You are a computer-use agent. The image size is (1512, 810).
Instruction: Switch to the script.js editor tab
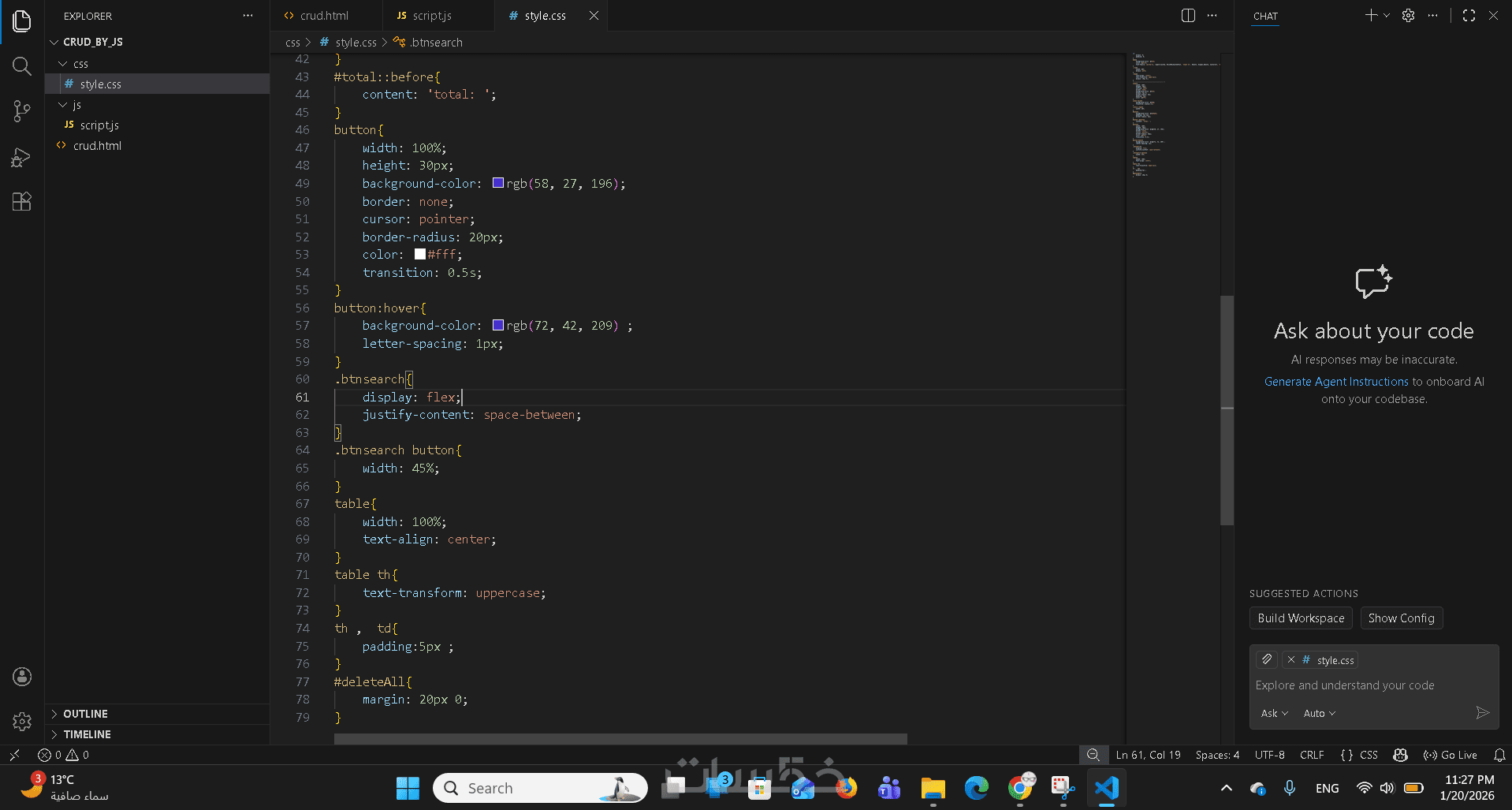coord(431,16)
